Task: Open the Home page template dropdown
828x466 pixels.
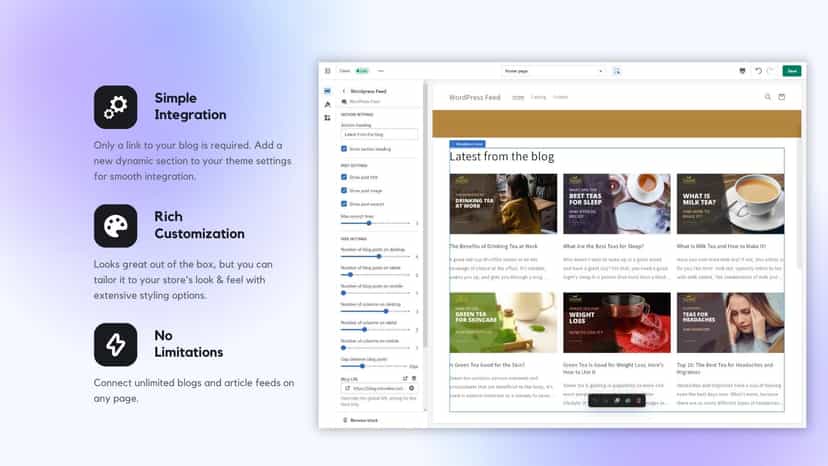Action: coord(553,71)
